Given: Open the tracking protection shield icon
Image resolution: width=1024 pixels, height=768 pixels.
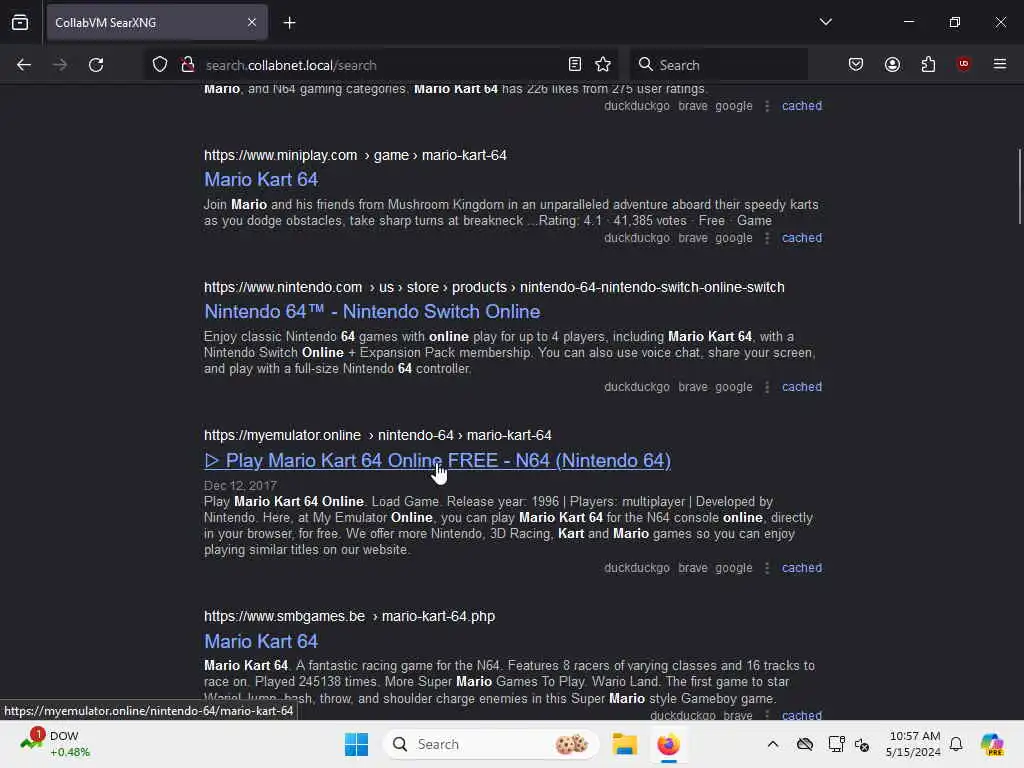Looking at the screenshot, I should [160, 65].
